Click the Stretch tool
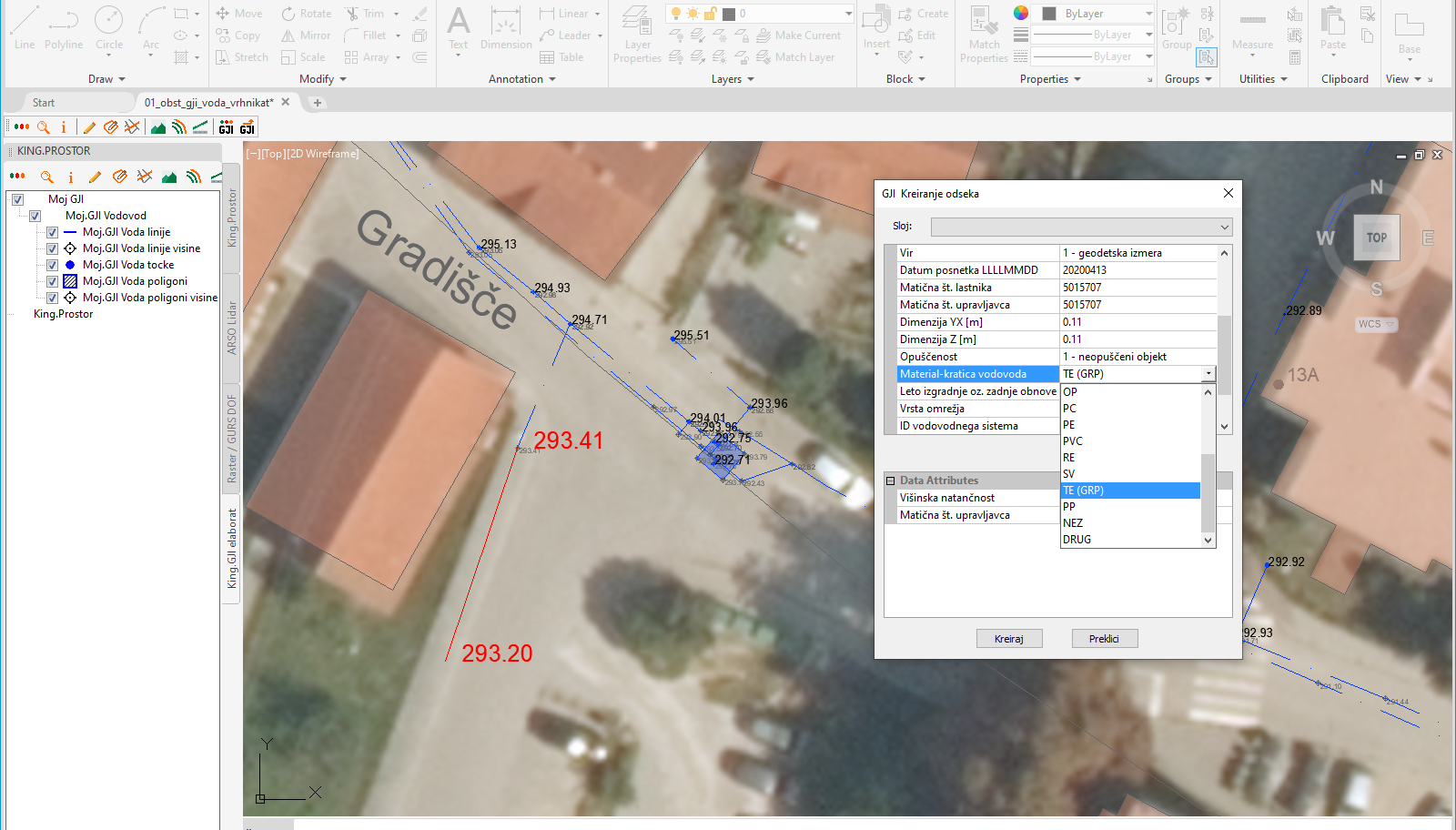The height and width of the screenshot is (830, 1456). point(242,57)
